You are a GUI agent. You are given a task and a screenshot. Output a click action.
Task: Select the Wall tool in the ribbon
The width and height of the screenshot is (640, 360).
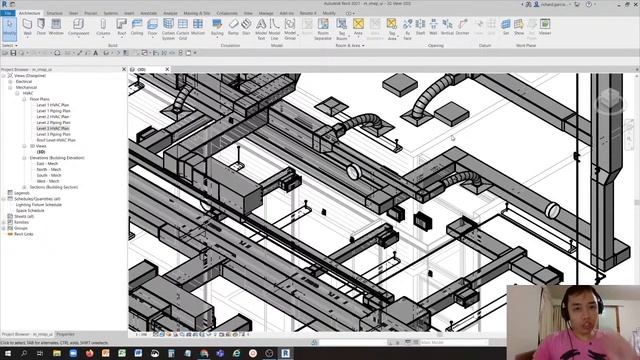coord(27,27)
